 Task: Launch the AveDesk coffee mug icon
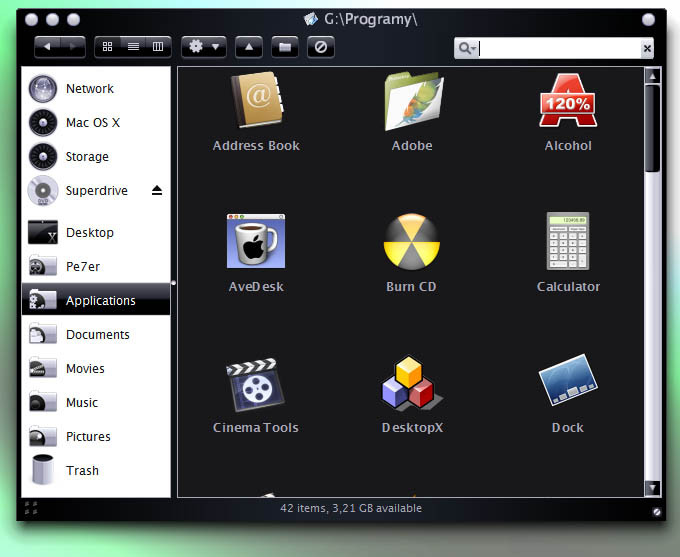tap(256, 241)
